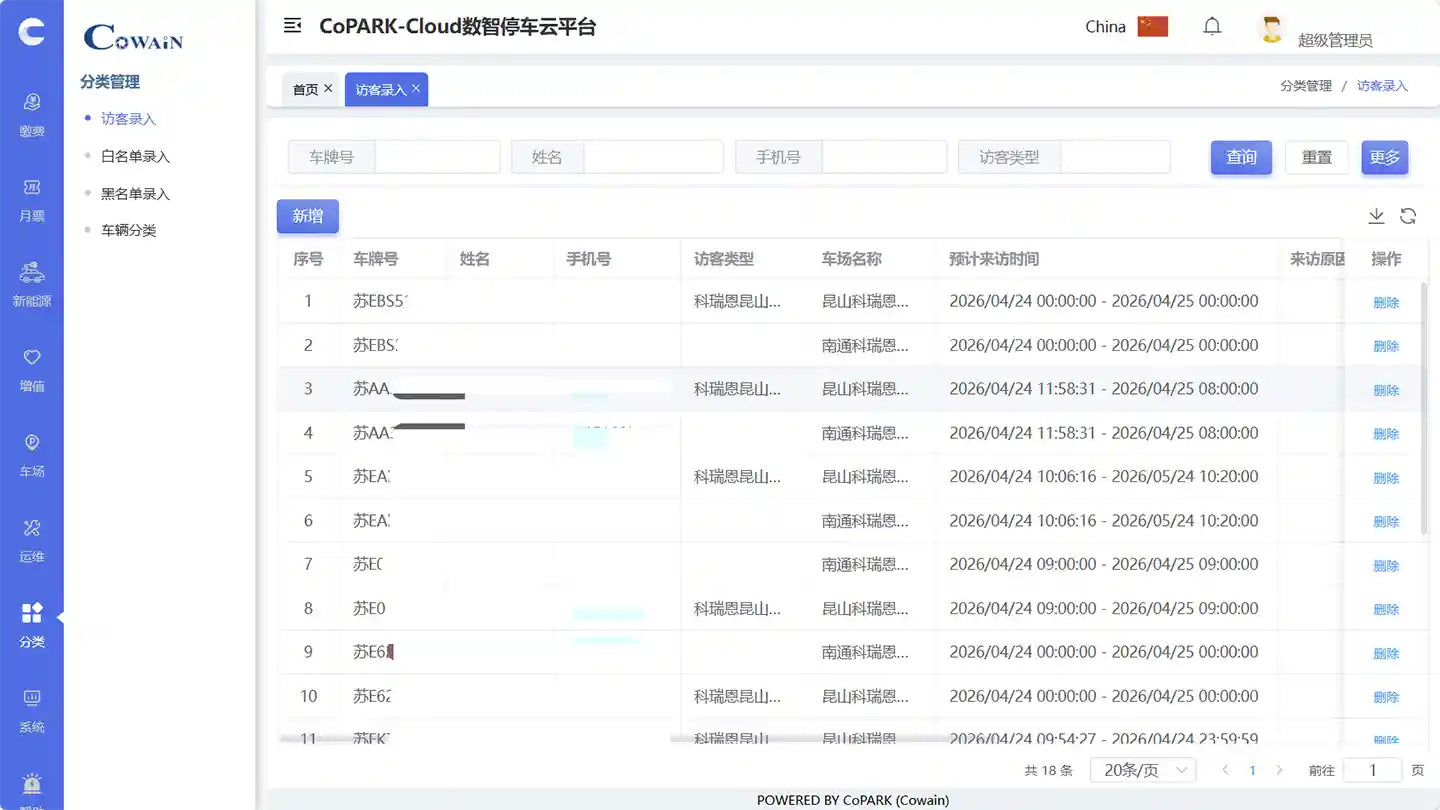
Task: Focus the 车牌号 input field
Action: click(437, 157)
